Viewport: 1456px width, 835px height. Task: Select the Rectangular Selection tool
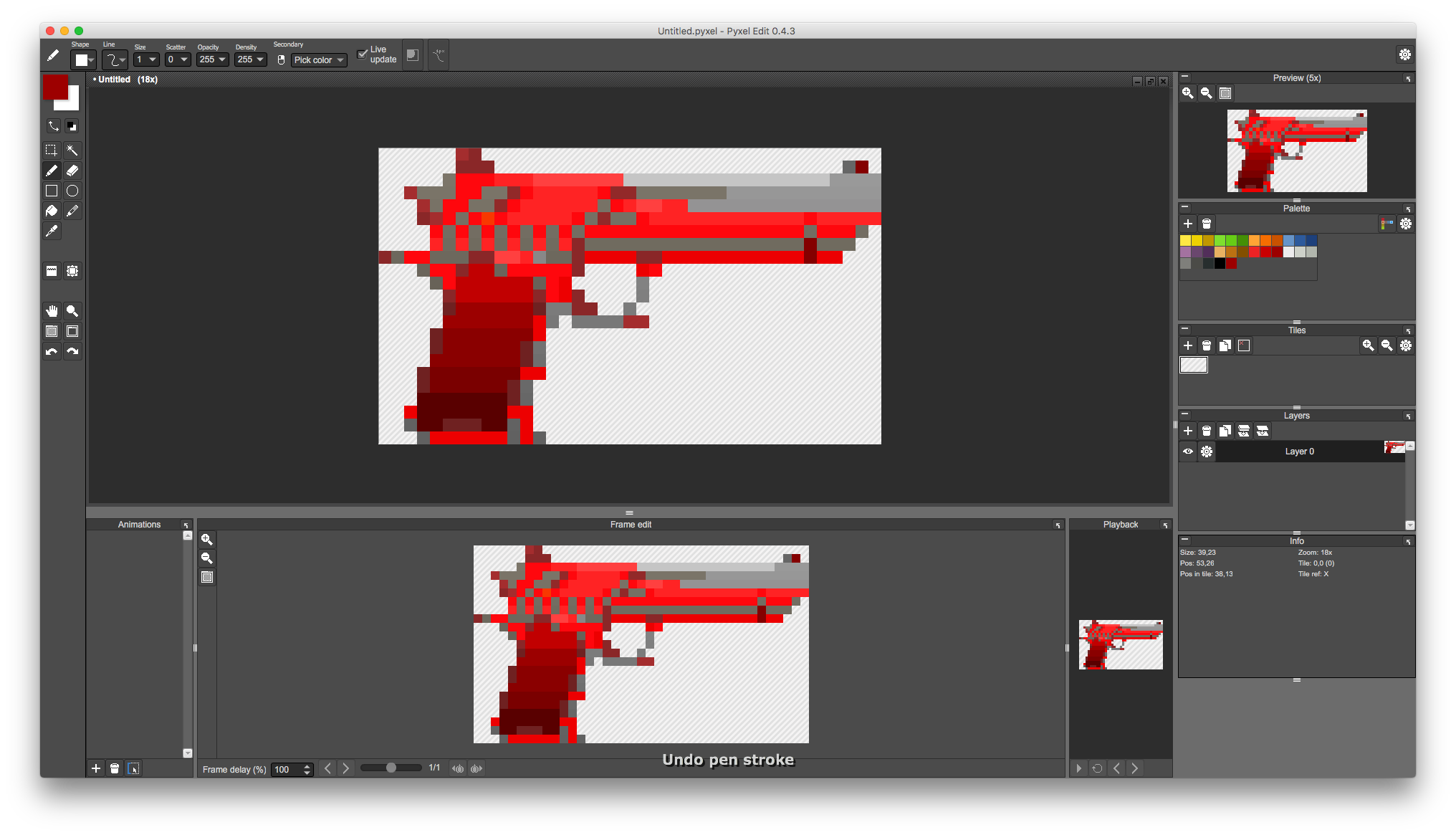pos(52,151)
